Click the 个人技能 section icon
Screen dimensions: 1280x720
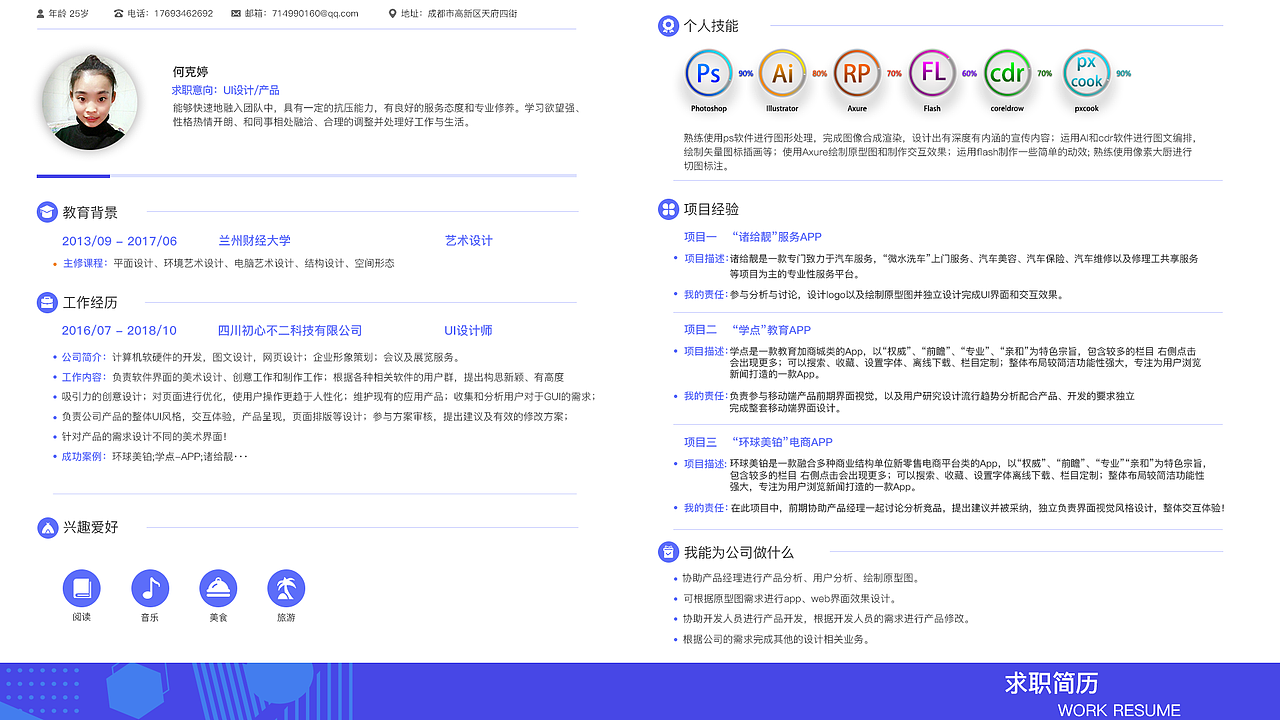668,26
